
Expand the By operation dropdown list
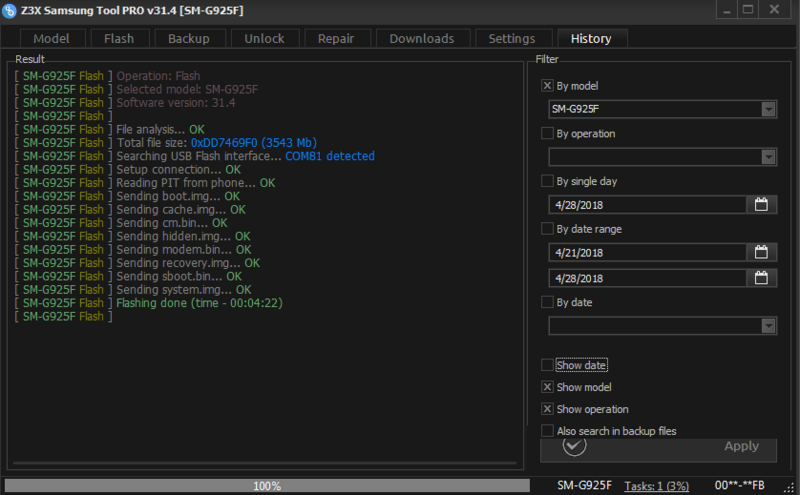pos(768,157)
